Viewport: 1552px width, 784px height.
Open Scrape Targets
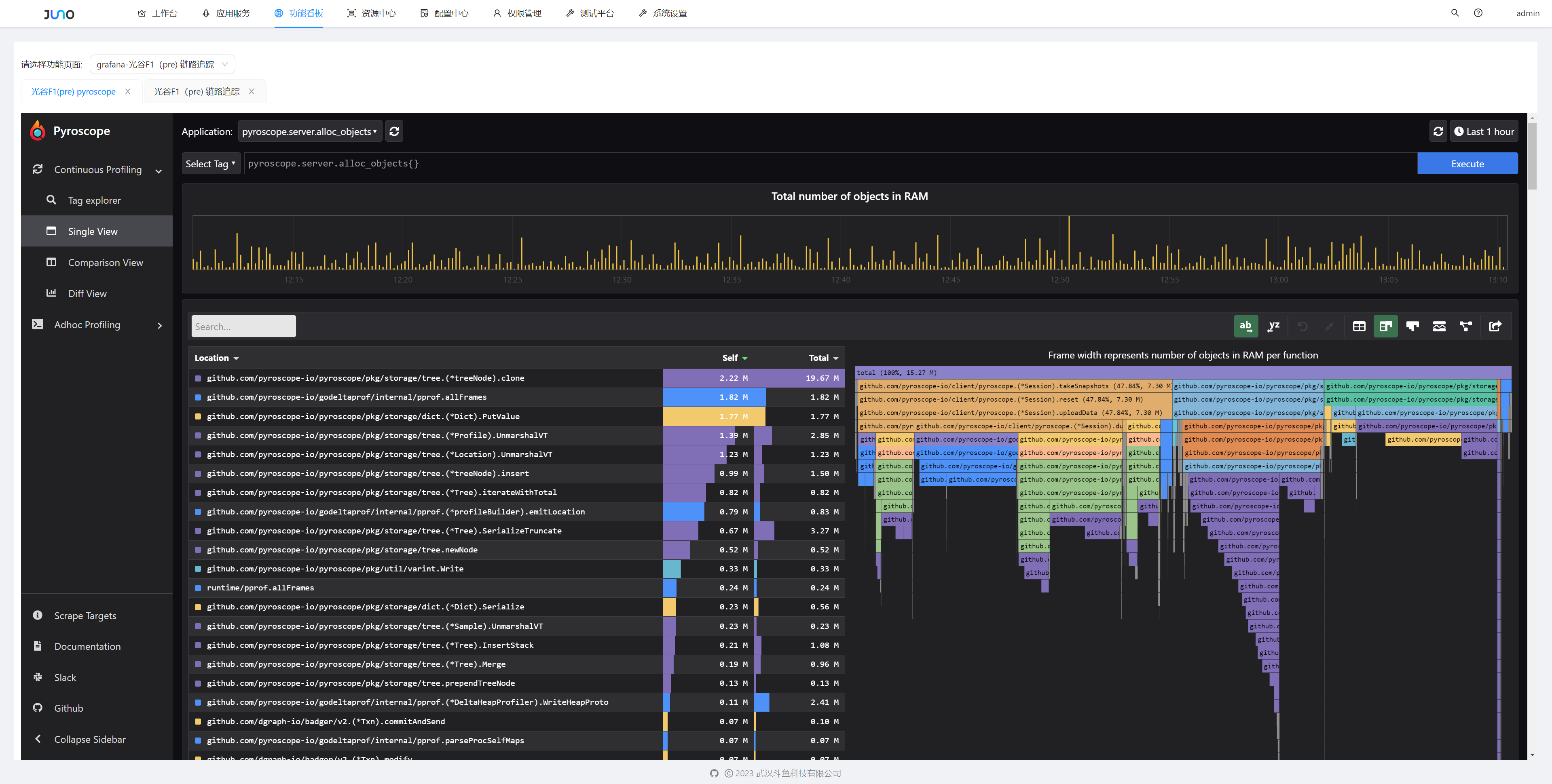tap(97, 615)
